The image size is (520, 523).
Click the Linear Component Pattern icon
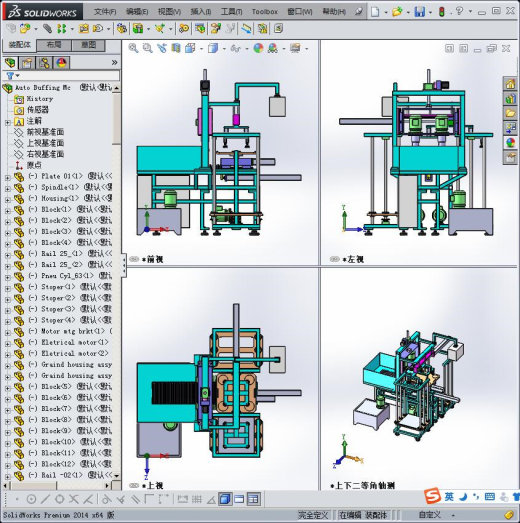coord(61,29)
